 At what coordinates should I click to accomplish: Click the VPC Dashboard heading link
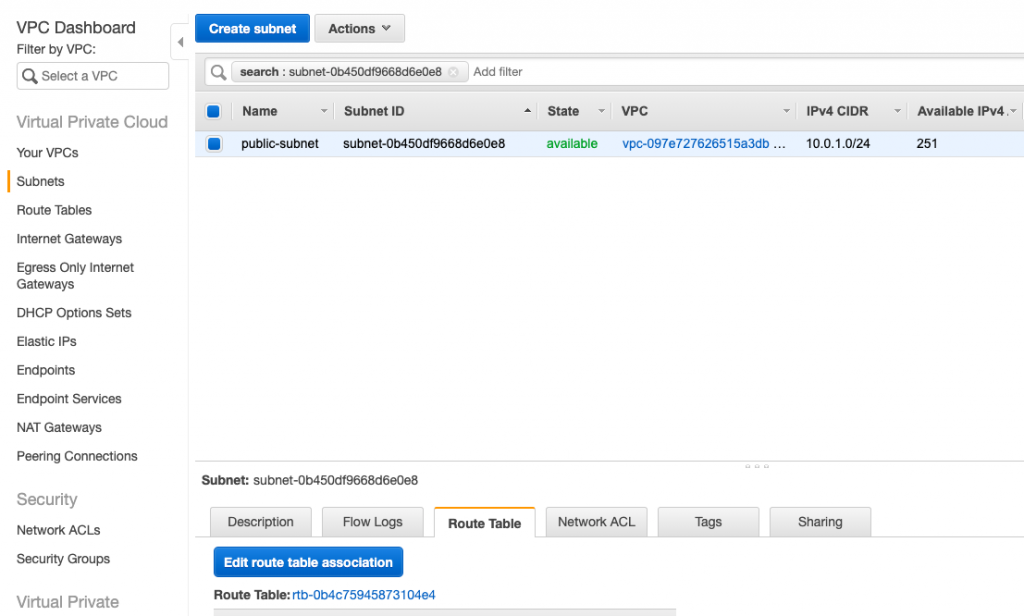point(76,27)
